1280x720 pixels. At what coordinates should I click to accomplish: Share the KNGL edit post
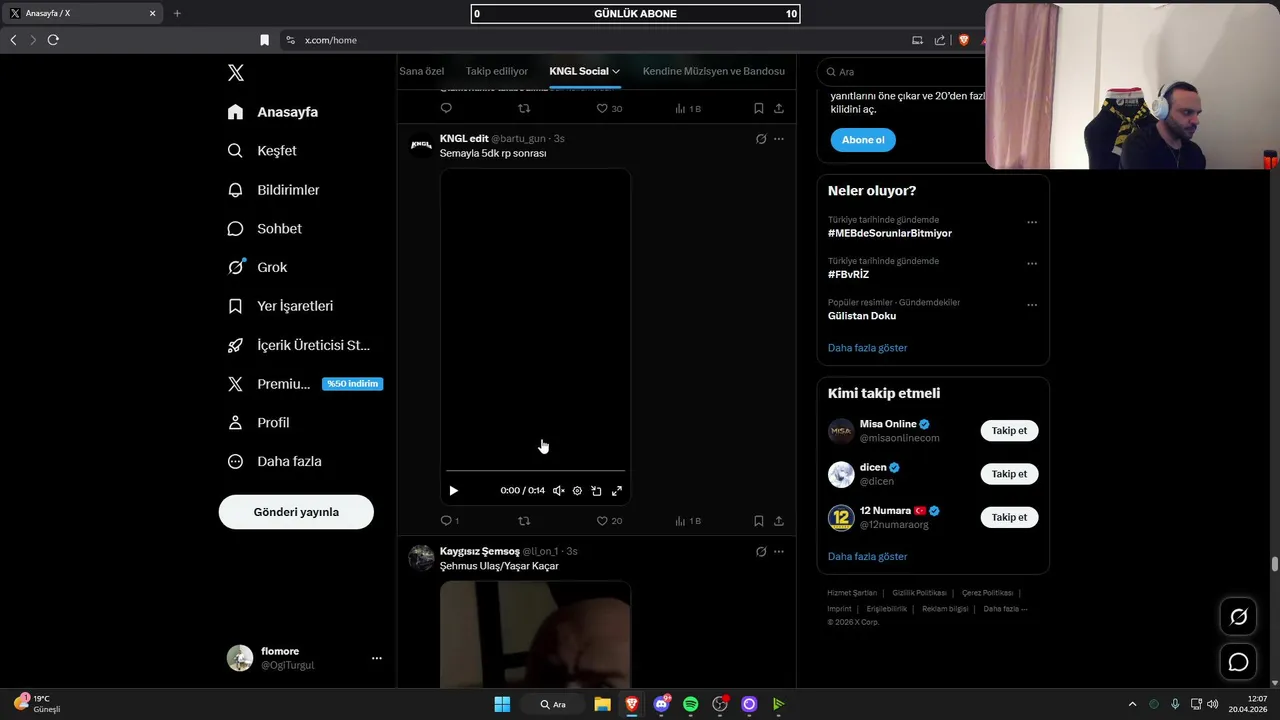pos(779,521)
